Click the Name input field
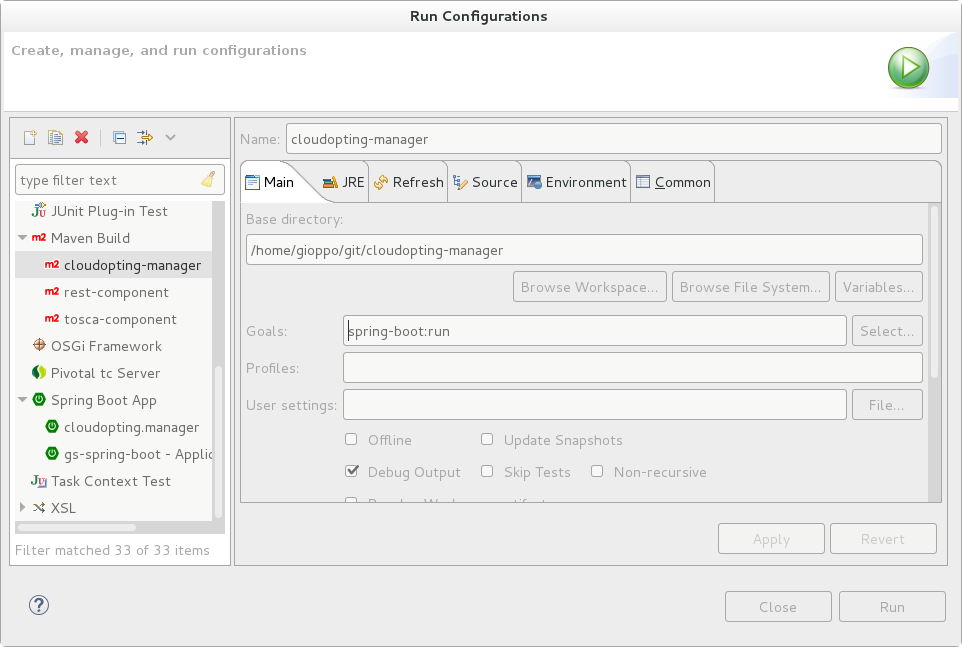This screenshot has width=962, height=647. tap(614, 139)
